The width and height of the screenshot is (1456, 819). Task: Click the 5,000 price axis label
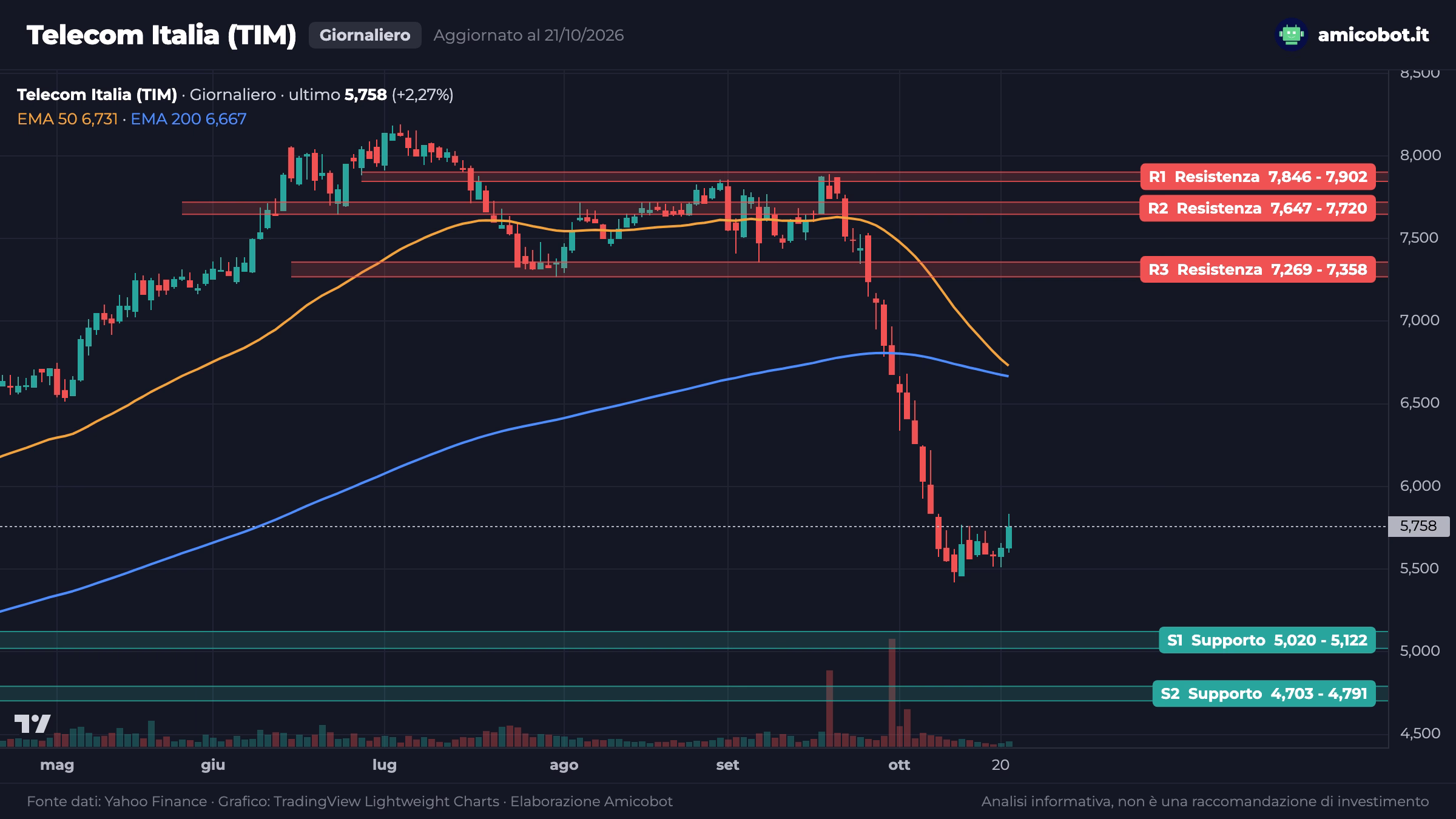pos(1420,651)
